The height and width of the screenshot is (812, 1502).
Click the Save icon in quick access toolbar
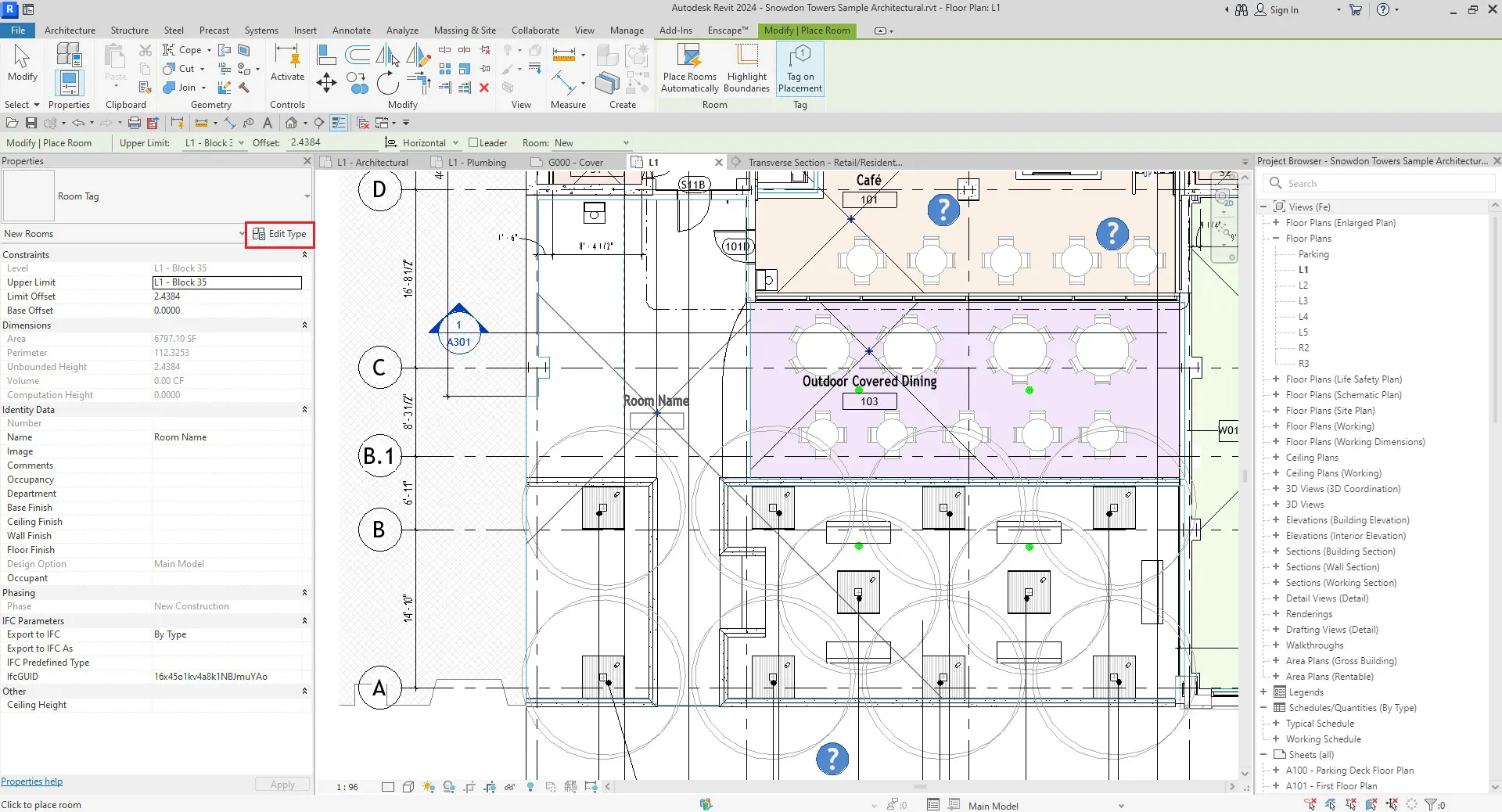pos(31,123)
